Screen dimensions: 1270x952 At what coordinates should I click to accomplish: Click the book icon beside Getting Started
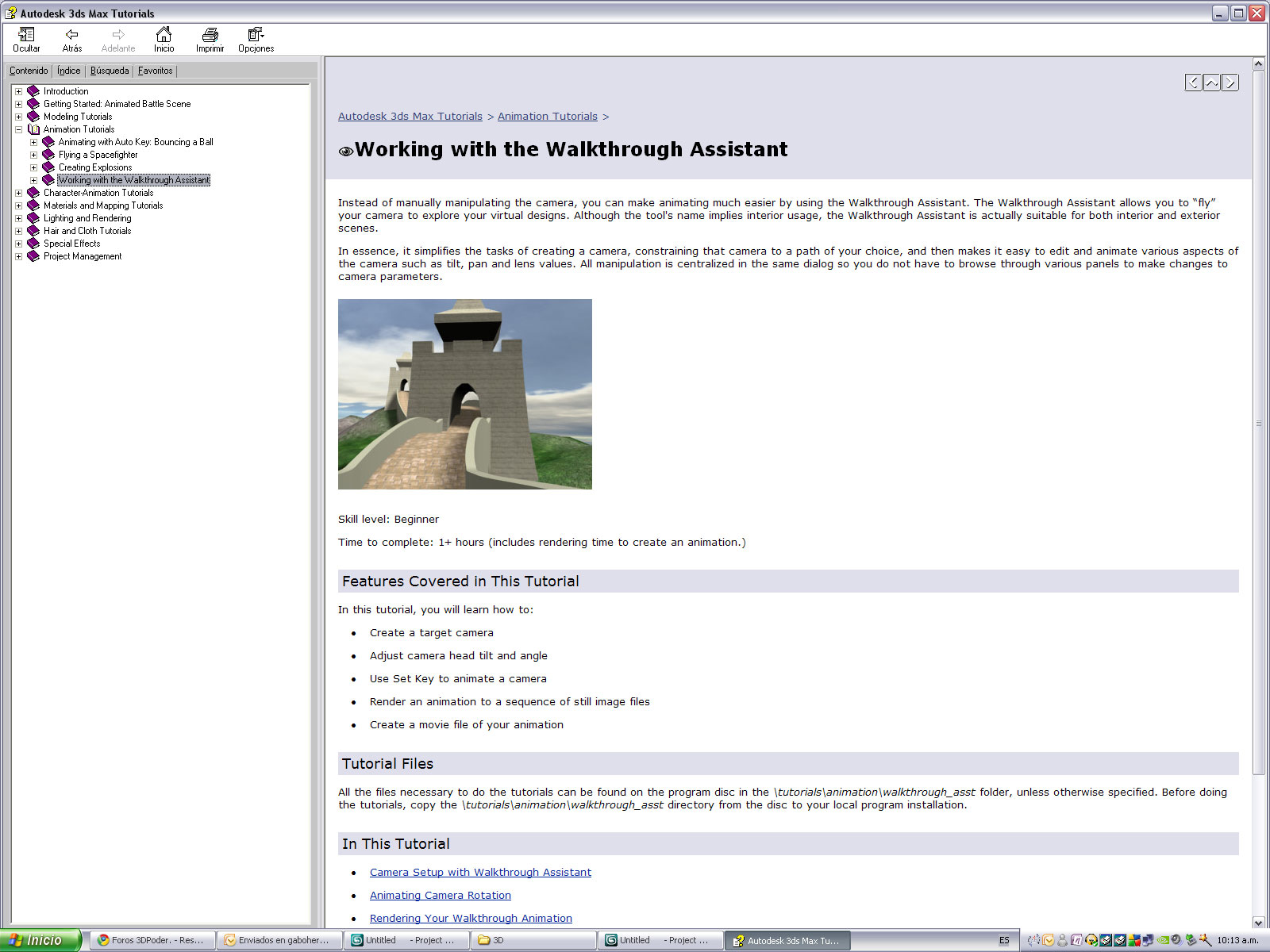pyautogui.click(x=33, y=104)
